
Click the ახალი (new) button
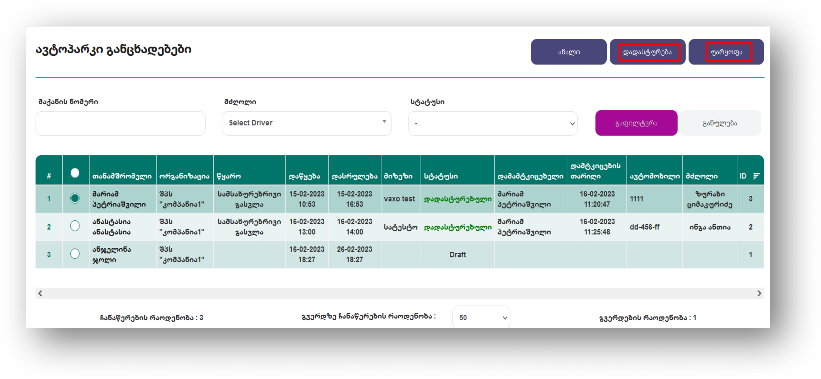[x=569, y=52]
